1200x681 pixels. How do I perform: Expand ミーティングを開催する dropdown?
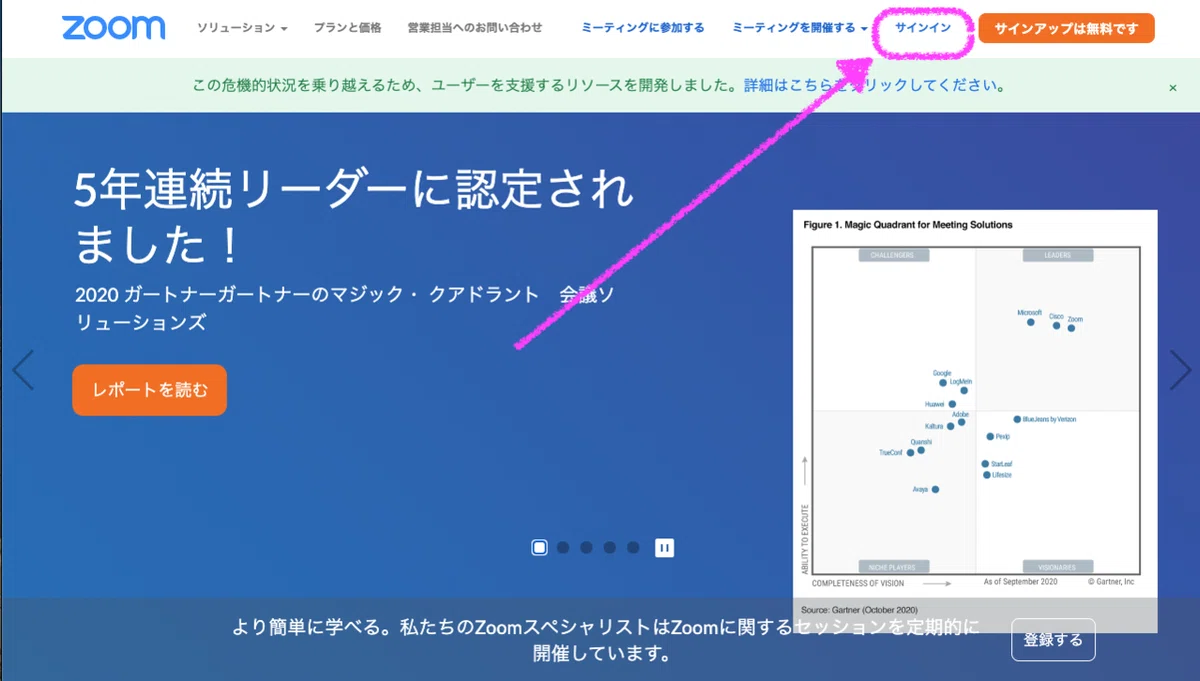[800, 28]
